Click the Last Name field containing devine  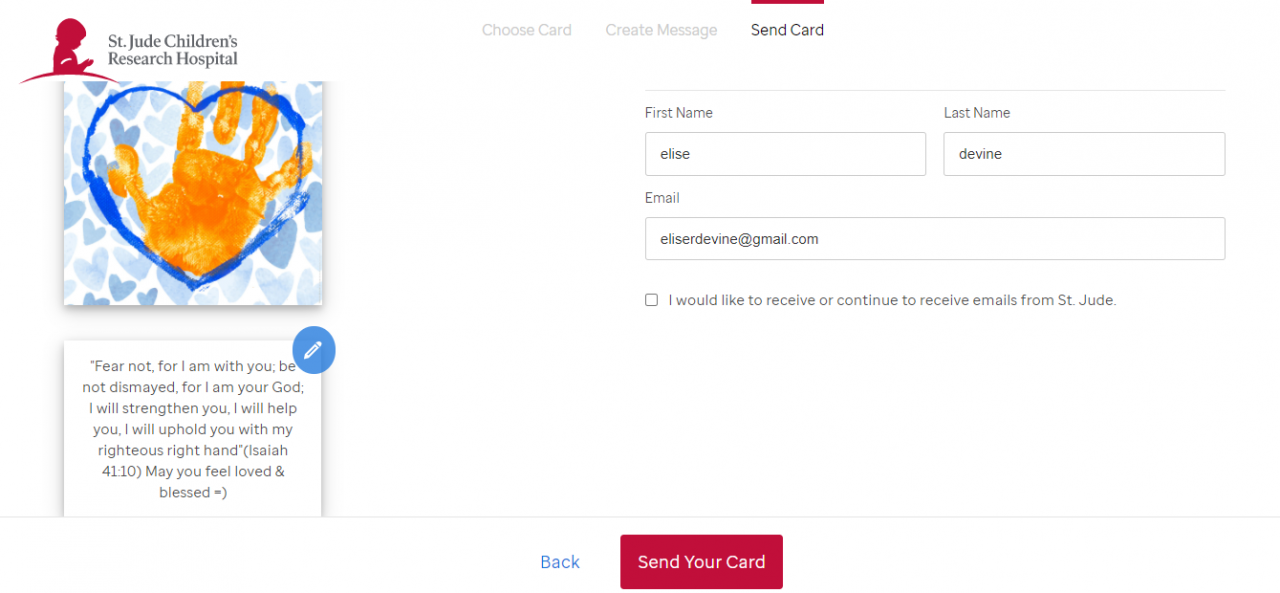(x=1084, y=154)
